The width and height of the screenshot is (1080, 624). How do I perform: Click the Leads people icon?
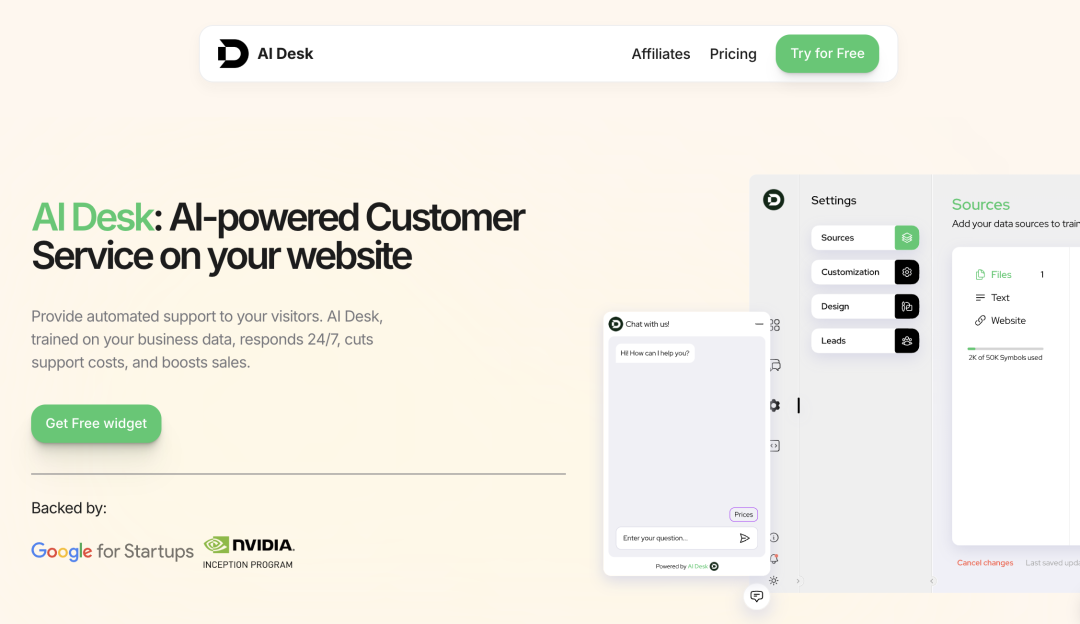(x=907, y=341)
